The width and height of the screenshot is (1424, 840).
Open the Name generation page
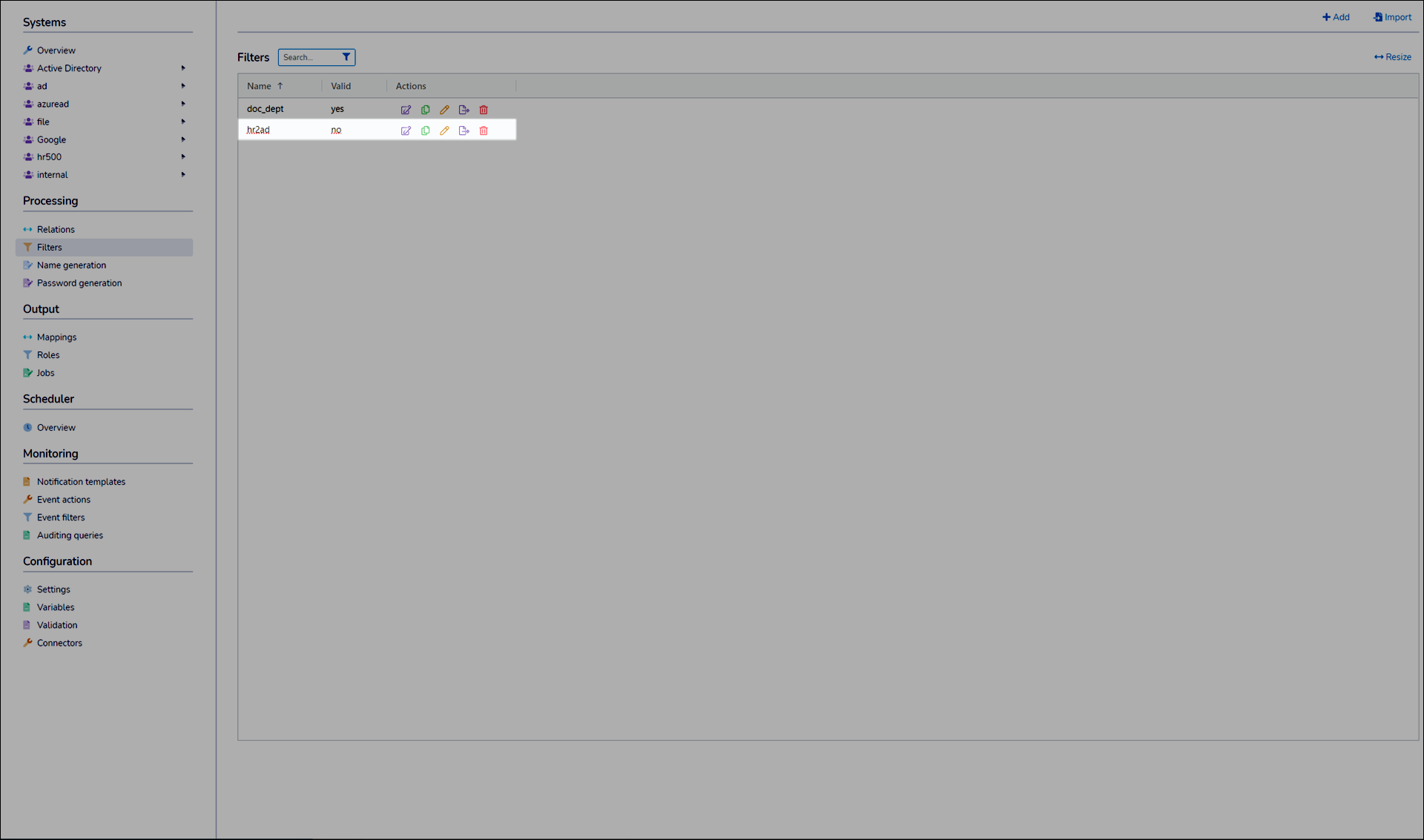(72, 265)
